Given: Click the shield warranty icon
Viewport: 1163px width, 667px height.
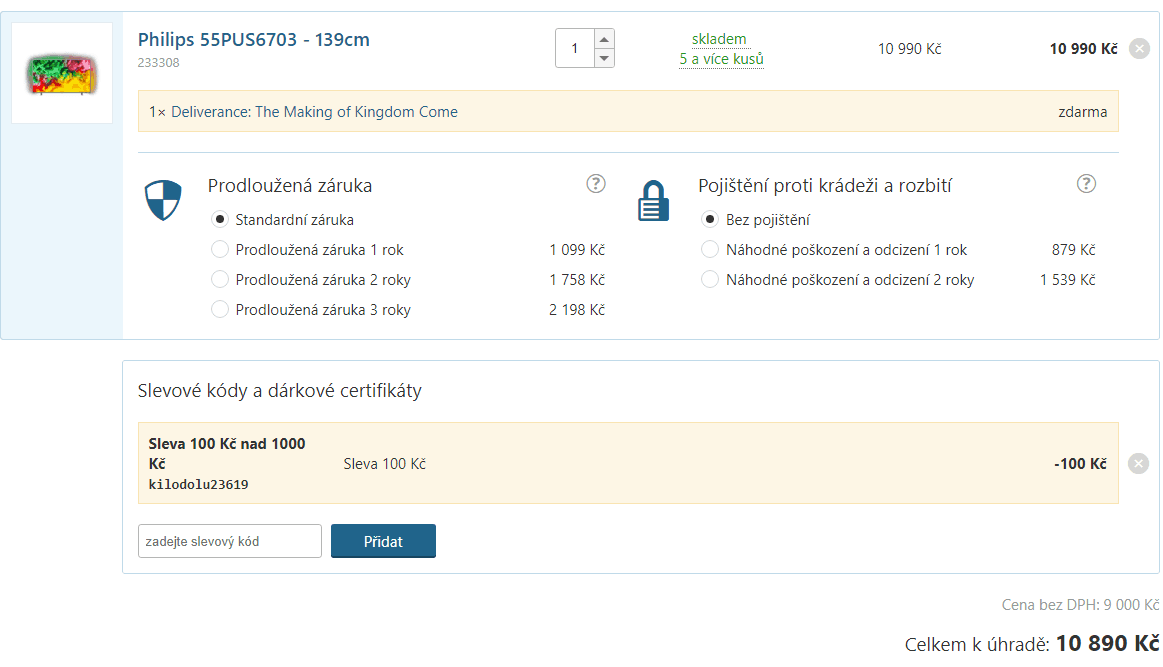Looking at the screenshot, I should 163,200.
